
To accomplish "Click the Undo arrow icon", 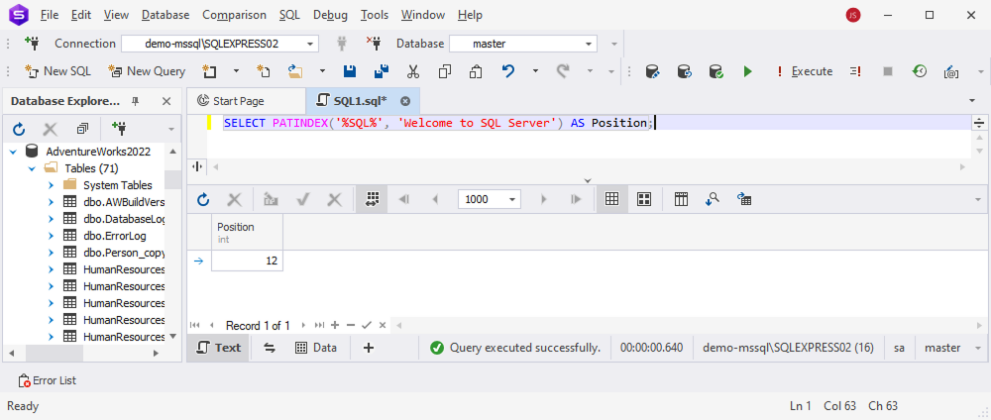I will pos(508,71).
